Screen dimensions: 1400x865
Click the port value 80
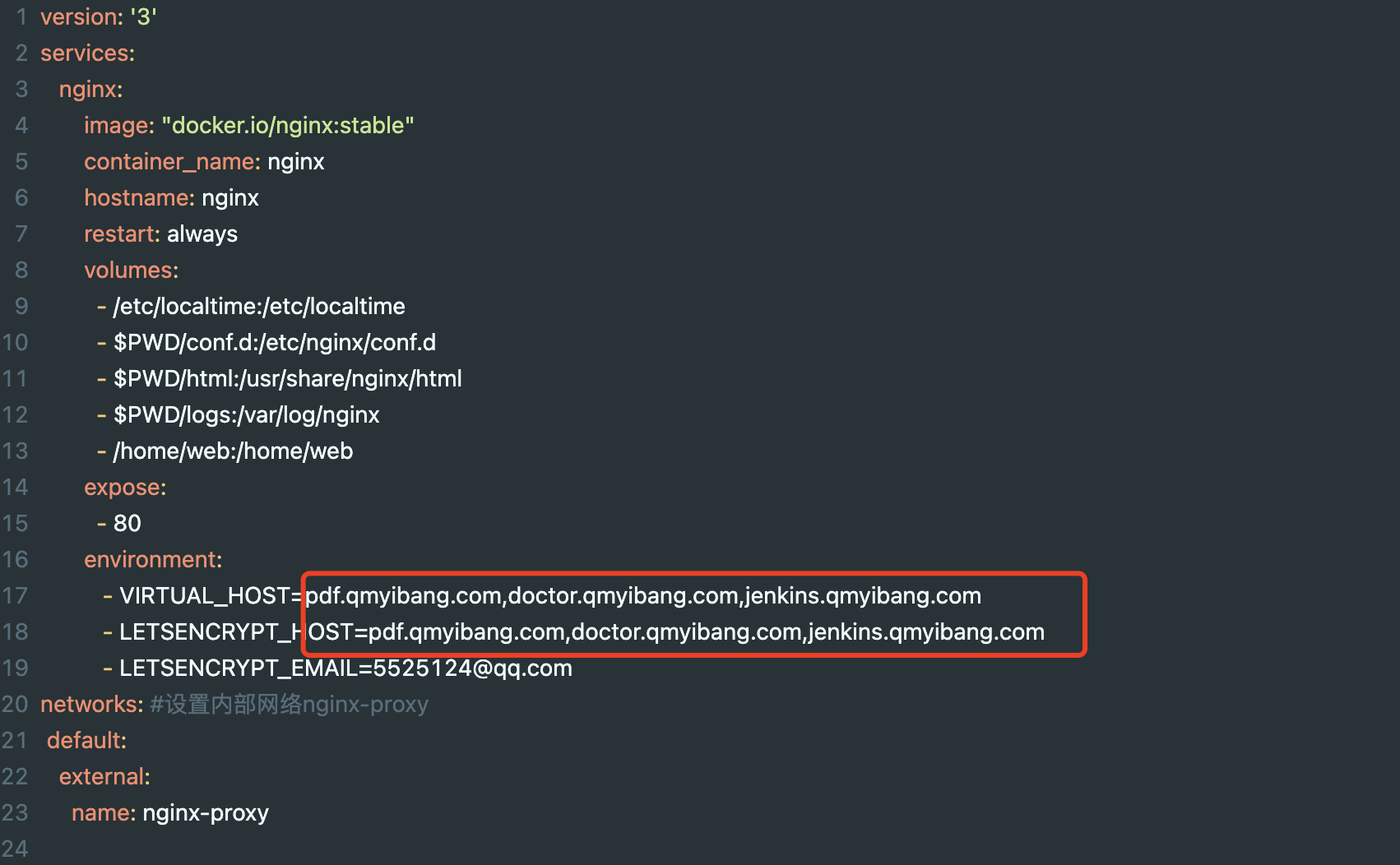(127, 524)
